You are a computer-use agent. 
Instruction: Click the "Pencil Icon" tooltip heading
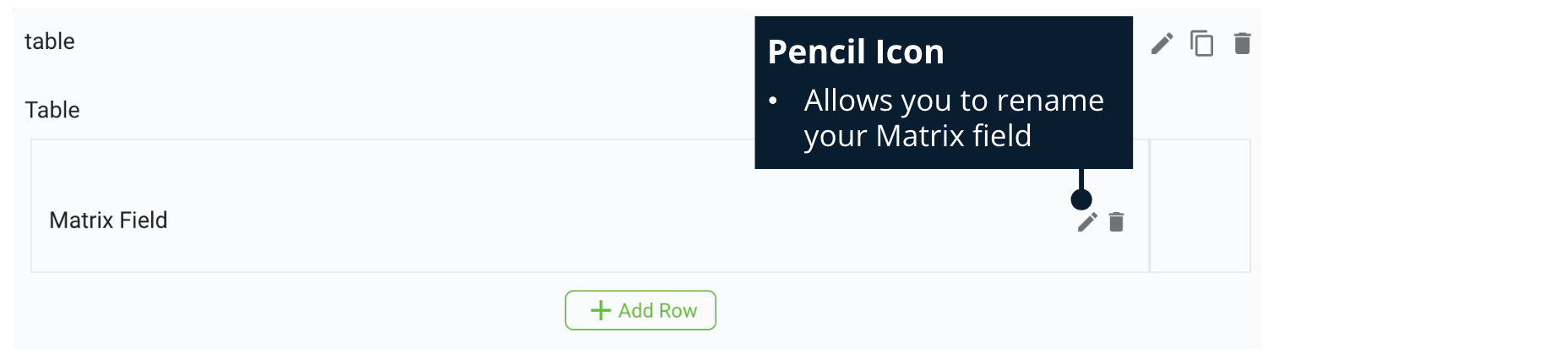(x=856, y=52)
